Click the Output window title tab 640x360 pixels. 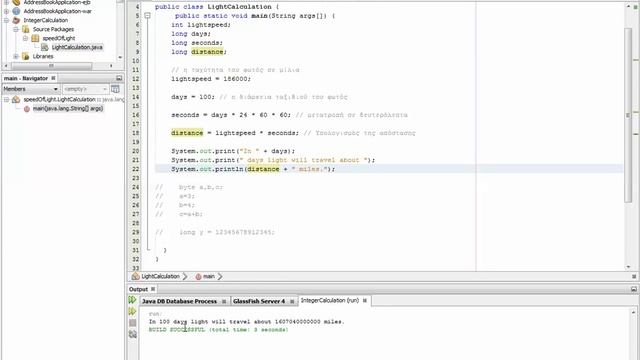pyautogui.click(x=138, y=289)
